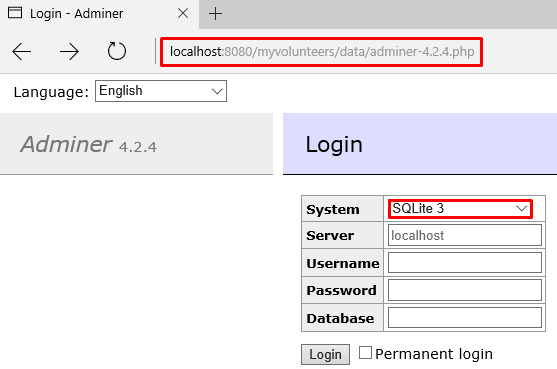Click the Login submit button
The width and height of the screenshot is (557, 369).
(325, 354)
